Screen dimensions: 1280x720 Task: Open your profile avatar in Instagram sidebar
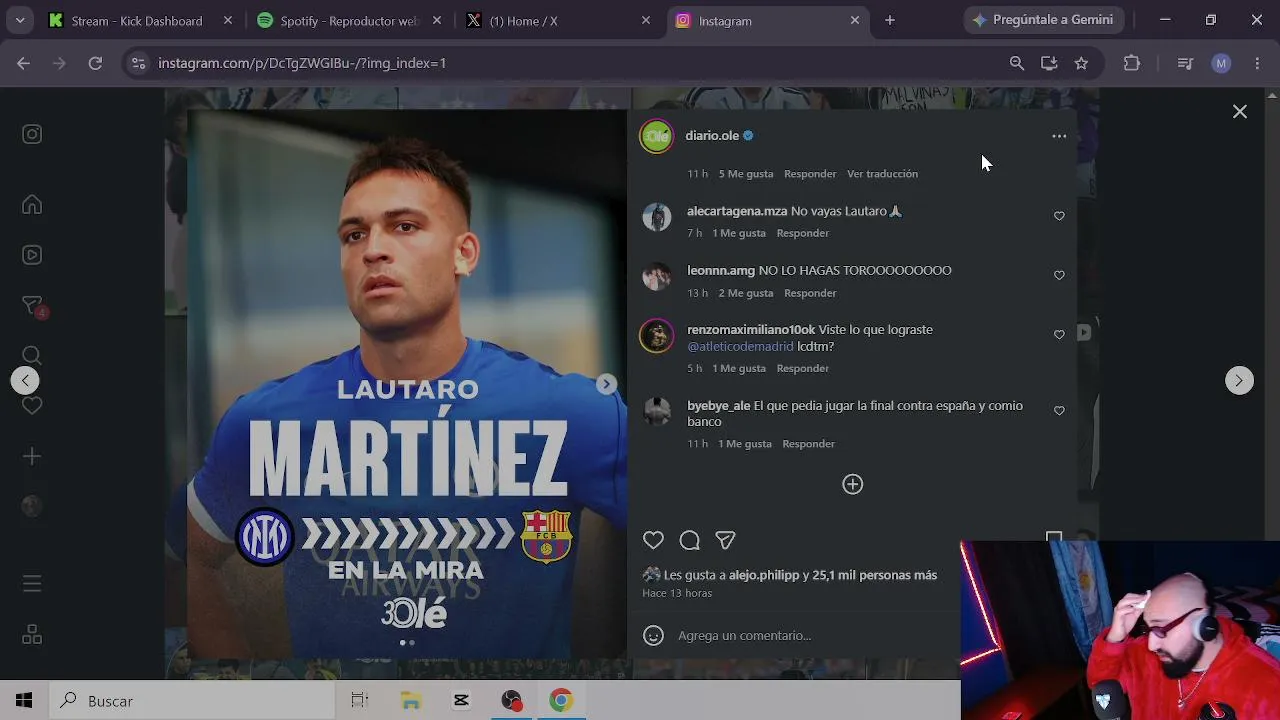[32, 506]
